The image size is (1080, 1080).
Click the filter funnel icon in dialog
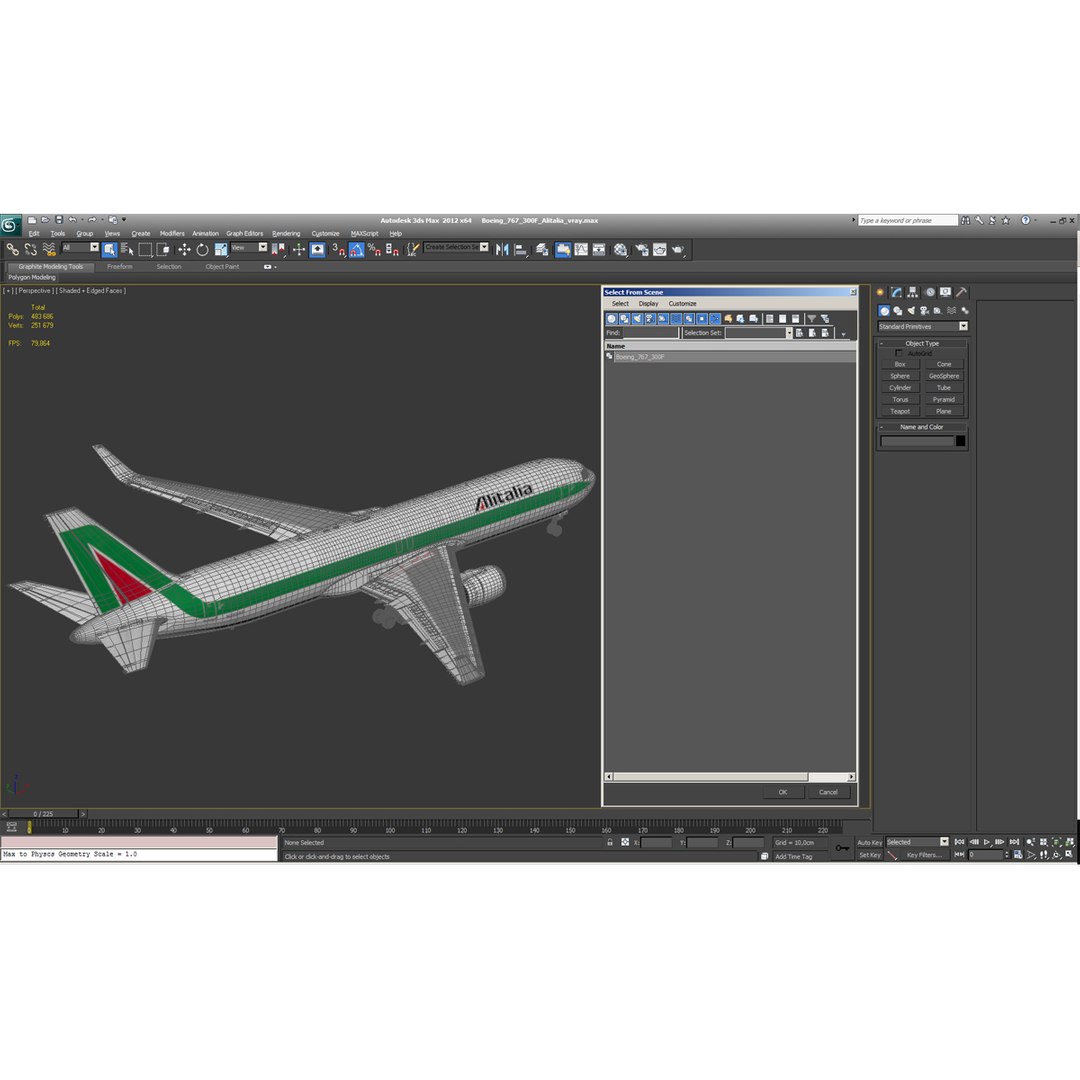pyautogui.click(x=811, y=319)
